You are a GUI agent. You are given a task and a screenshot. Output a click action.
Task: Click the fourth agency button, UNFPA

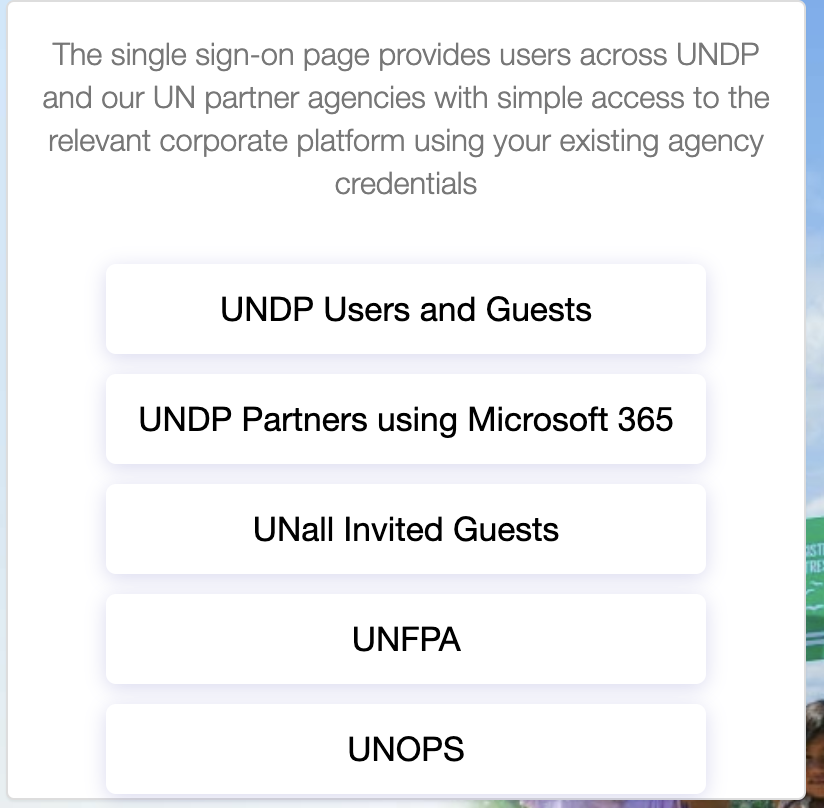pyautogui.click(x=405, y=639)
